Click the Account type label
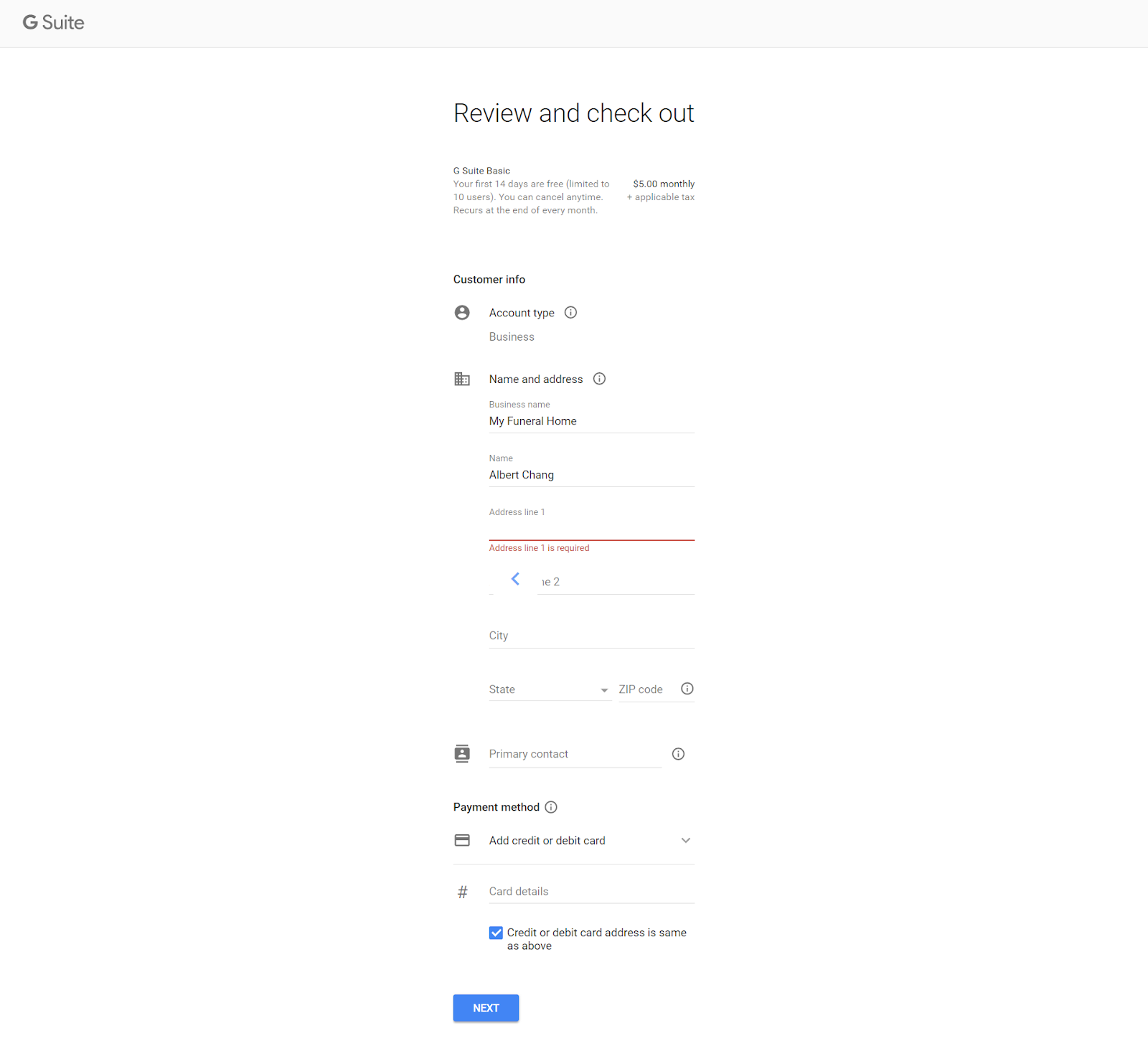 tap(522, 313)
